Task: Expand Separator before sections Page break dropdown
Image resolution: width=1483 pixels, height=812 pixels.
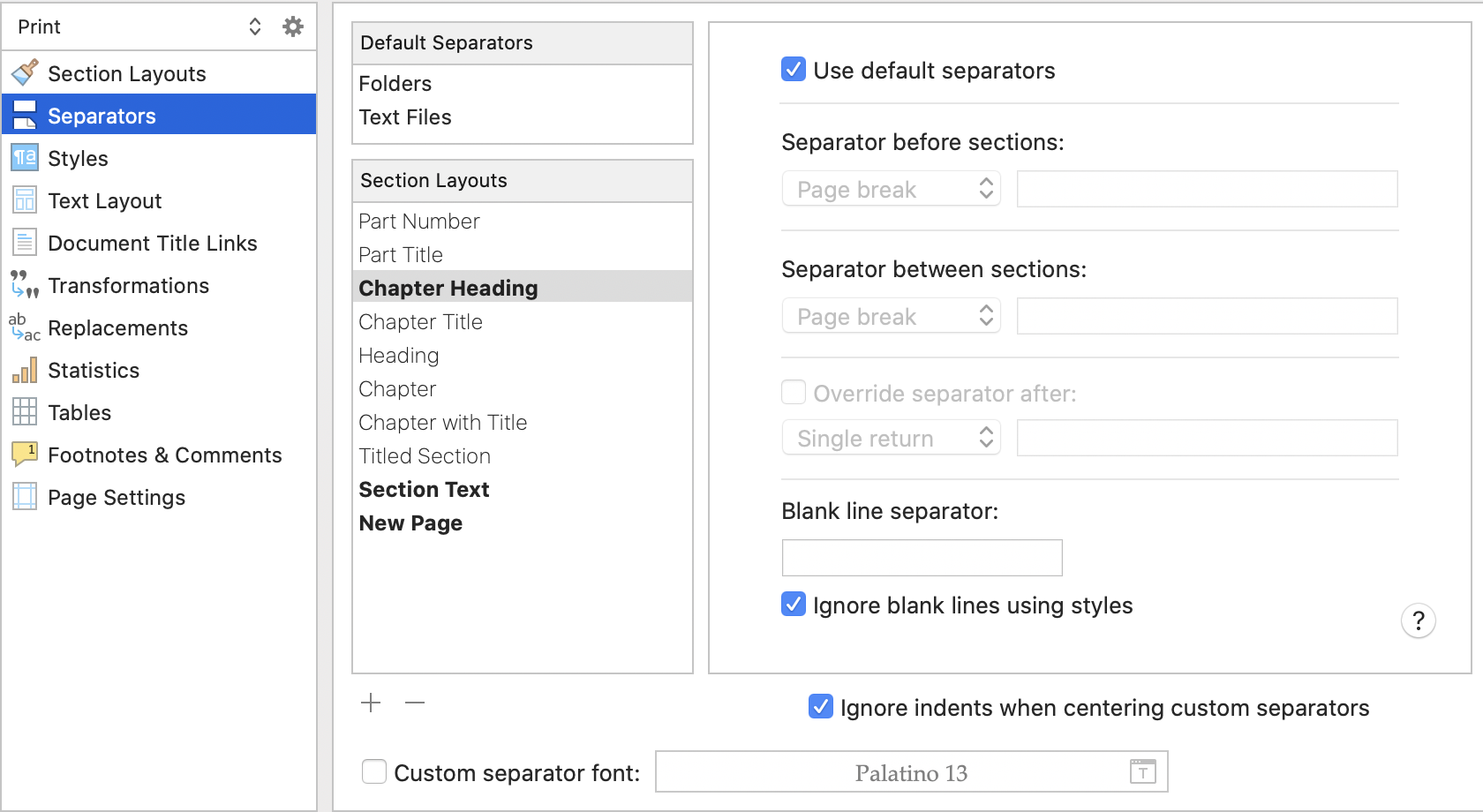Action: [x=892, y=189]
